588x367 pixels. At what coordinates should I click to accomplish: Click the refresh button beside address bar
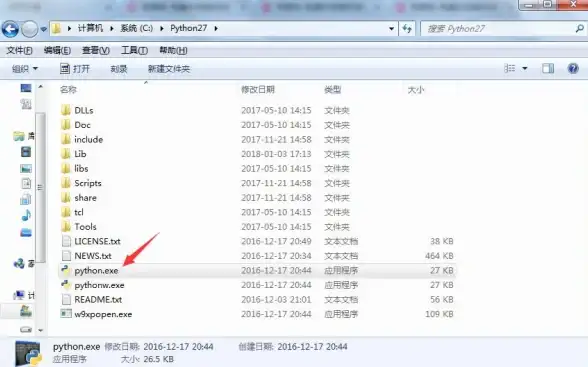pyautogui.click(x=407, y=28)
